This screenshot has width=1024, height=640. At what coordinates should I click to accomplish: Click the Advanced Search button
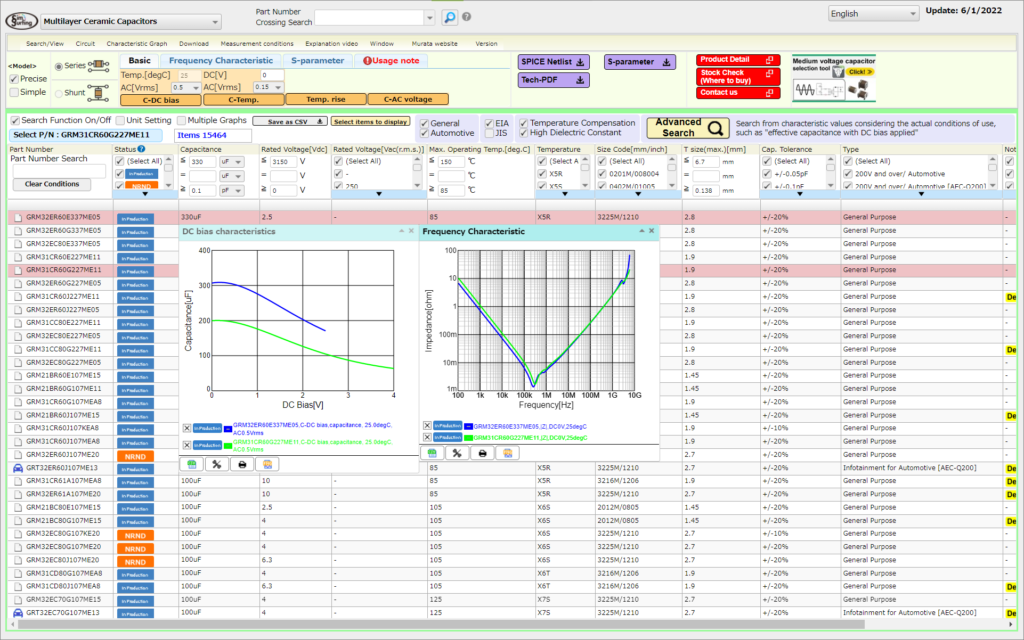[689, 127]
